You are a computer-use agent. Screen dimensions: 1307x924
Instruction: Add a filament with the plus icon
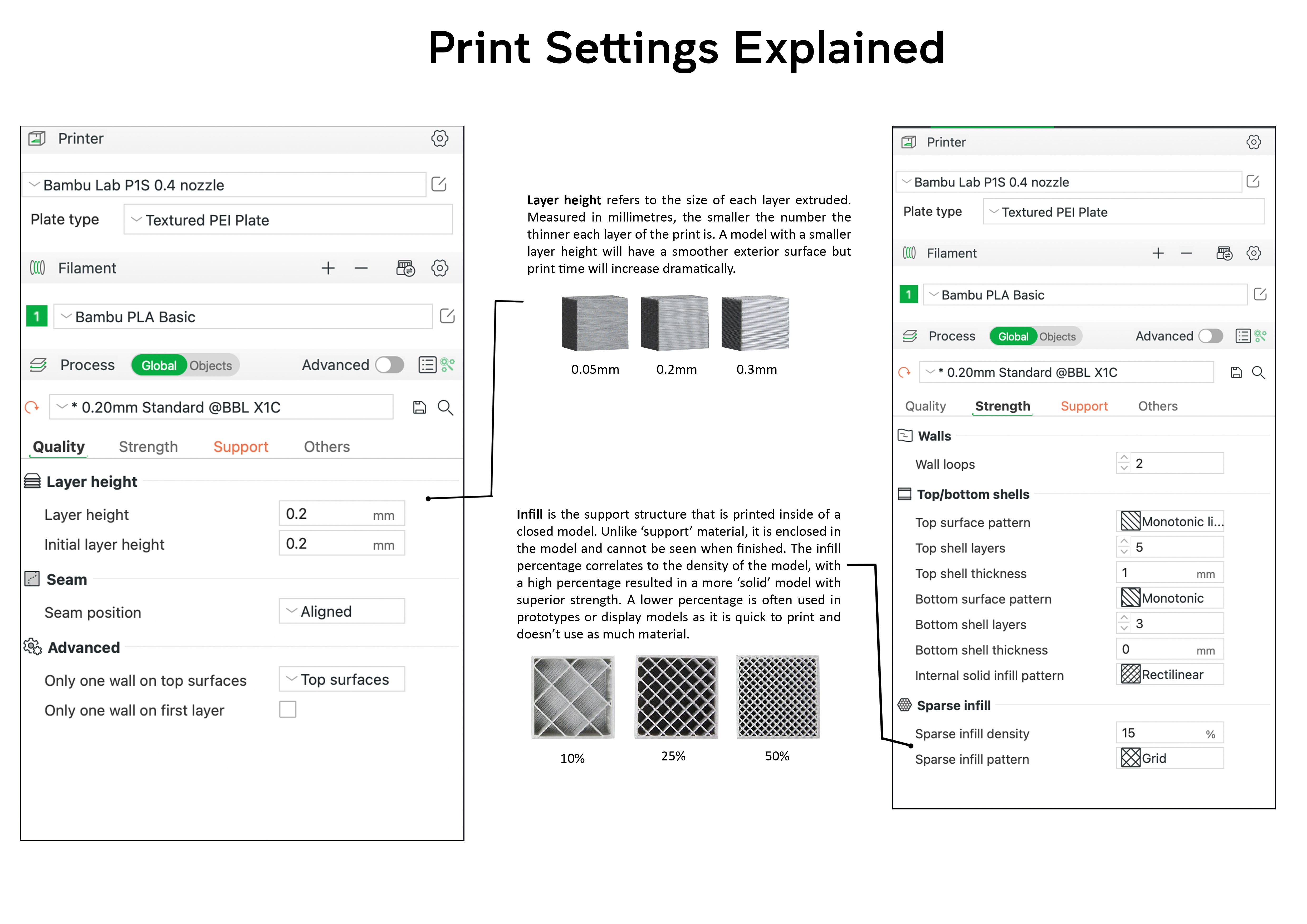click(329, 268)
